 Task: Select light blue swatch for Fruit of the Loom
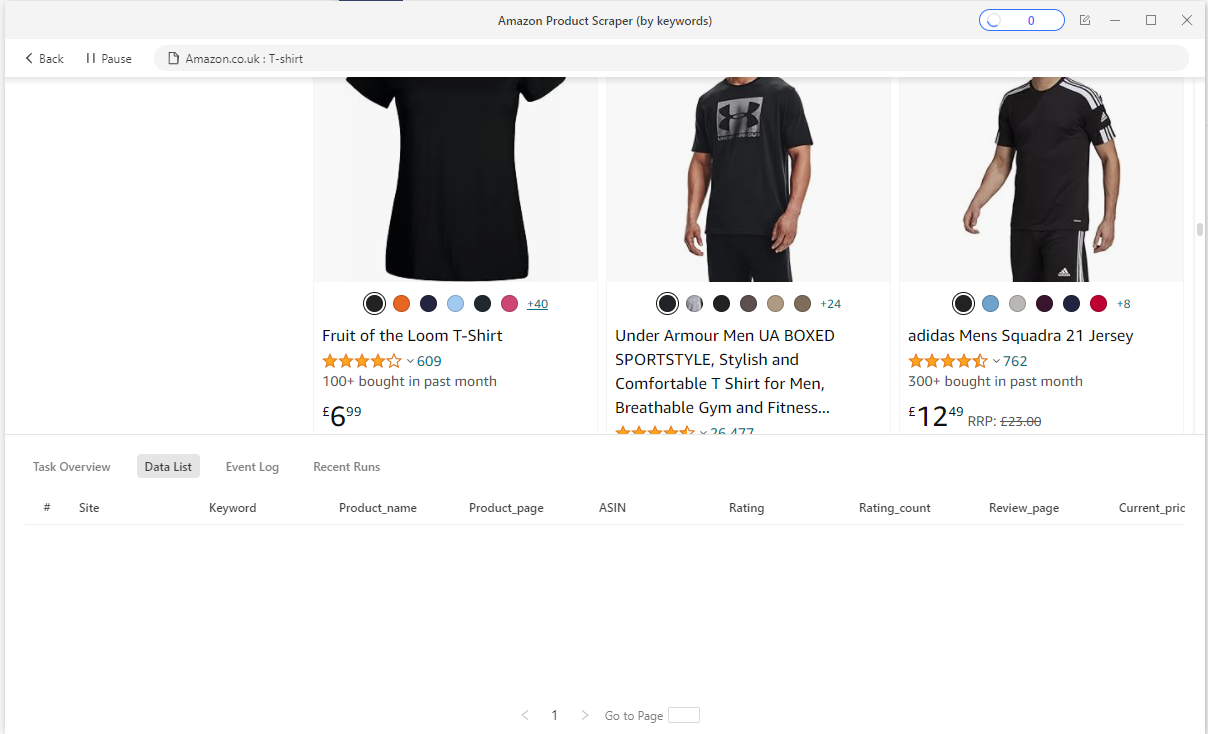click(x=455, y=304)
